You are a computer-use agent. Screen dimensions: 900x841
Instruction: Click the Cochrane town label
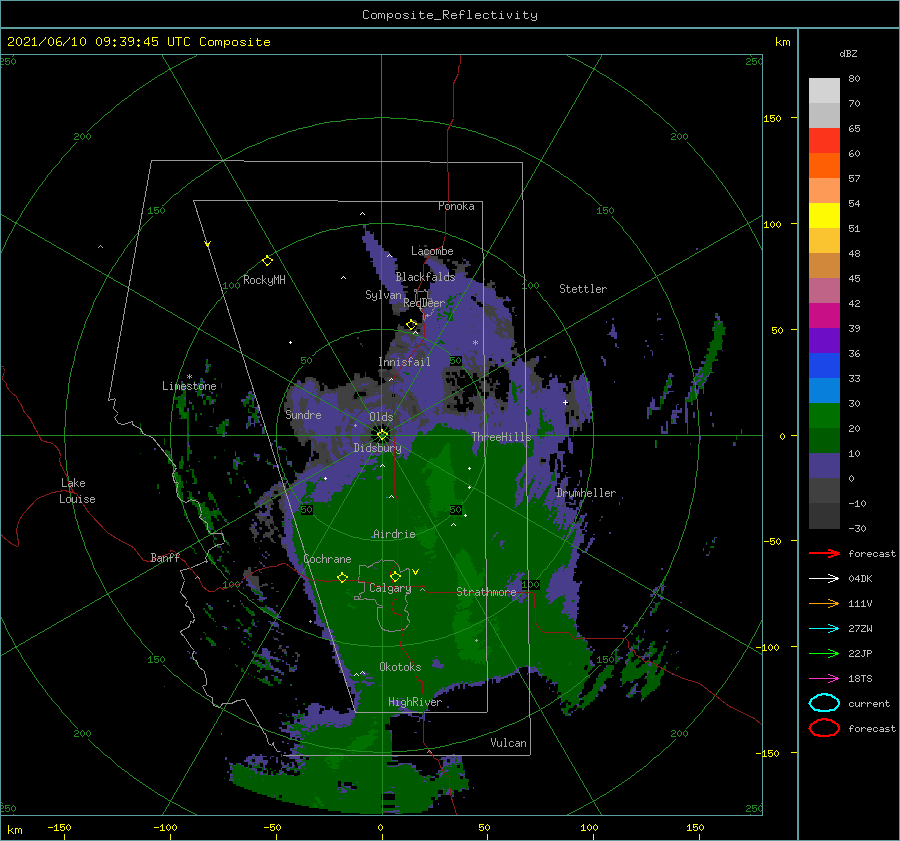(327, 559)
